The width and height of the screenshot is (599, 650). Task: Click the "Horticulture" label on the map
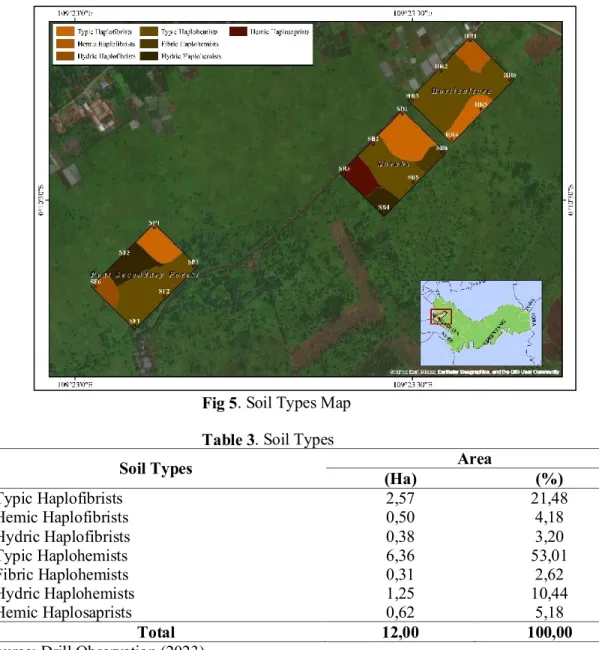click(x=461, y=91)
